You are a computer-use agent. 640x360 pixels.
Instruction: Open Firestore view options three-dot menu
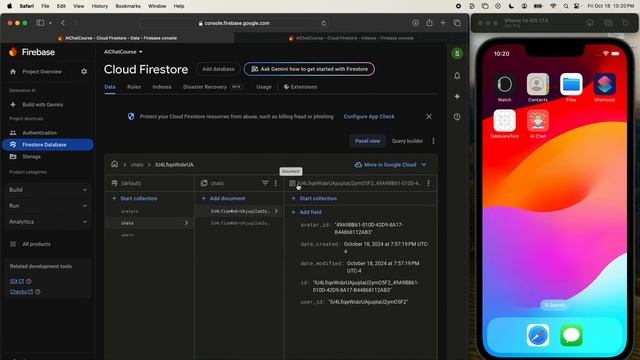(x=433, y=141)
